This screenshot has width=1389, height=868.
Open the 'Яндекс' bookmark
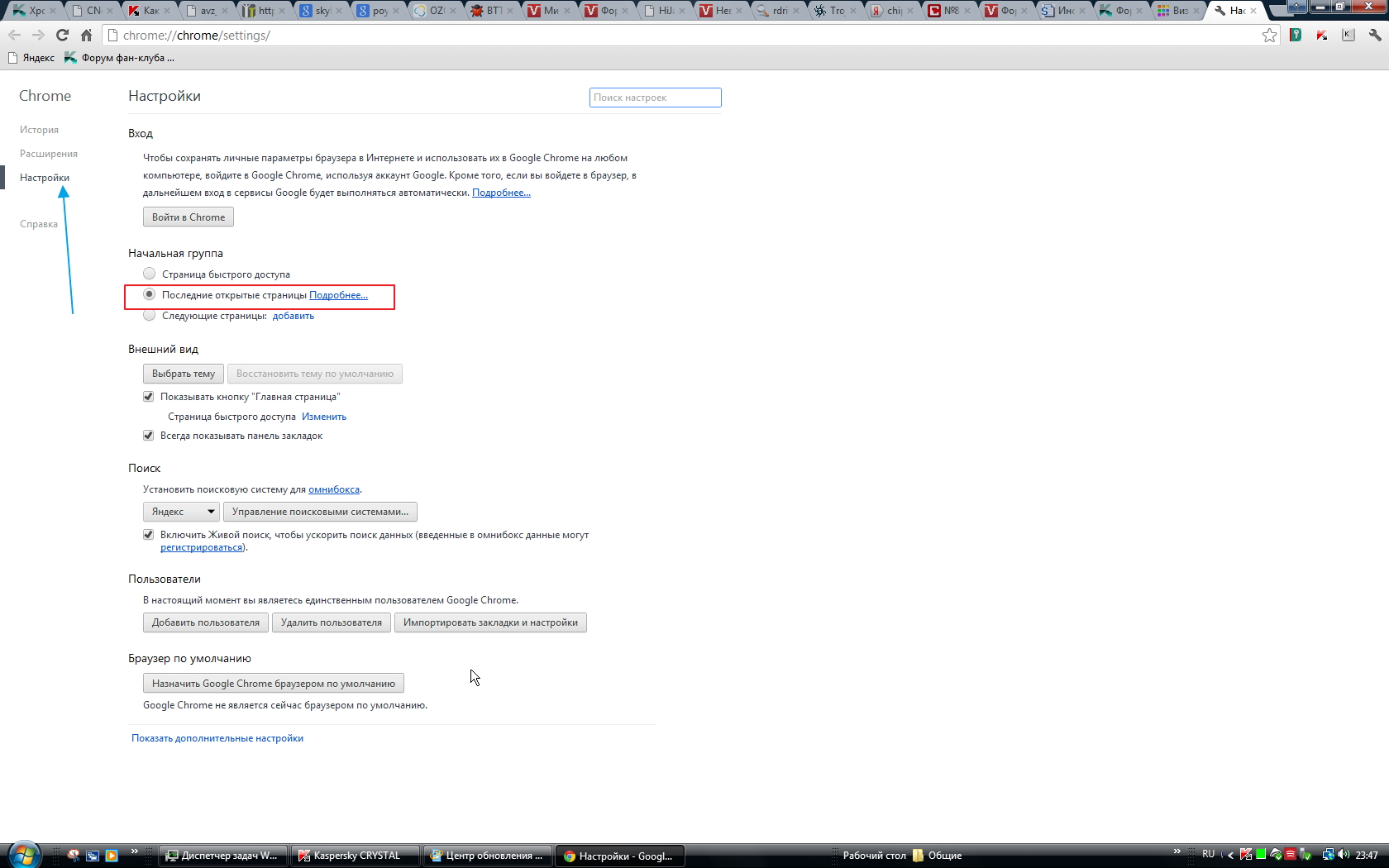pyautogui.click(x=31, y=58)
